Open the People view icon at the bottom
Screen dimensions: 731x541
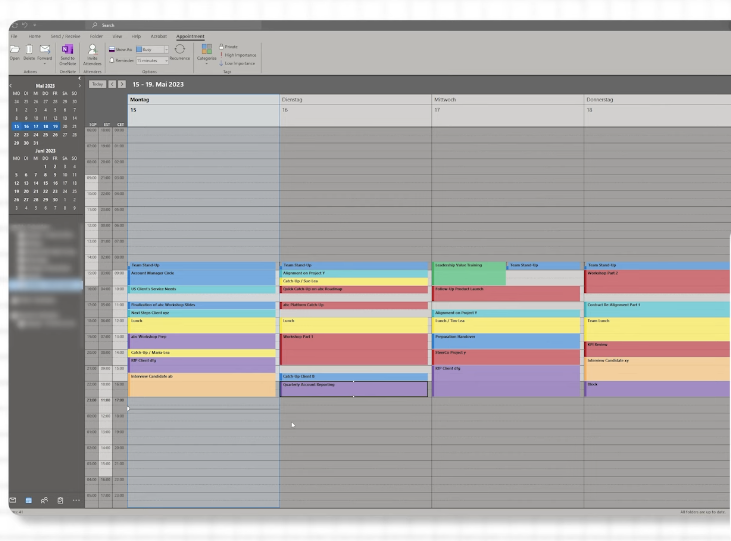point(44,500)
